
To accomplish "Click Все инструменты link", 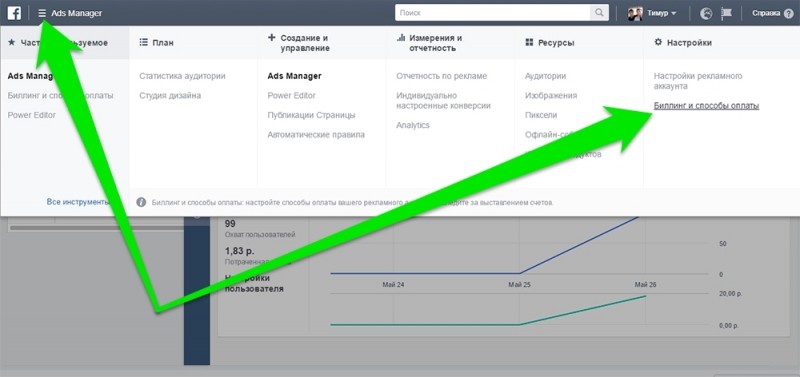I will [x=78, y=202].
